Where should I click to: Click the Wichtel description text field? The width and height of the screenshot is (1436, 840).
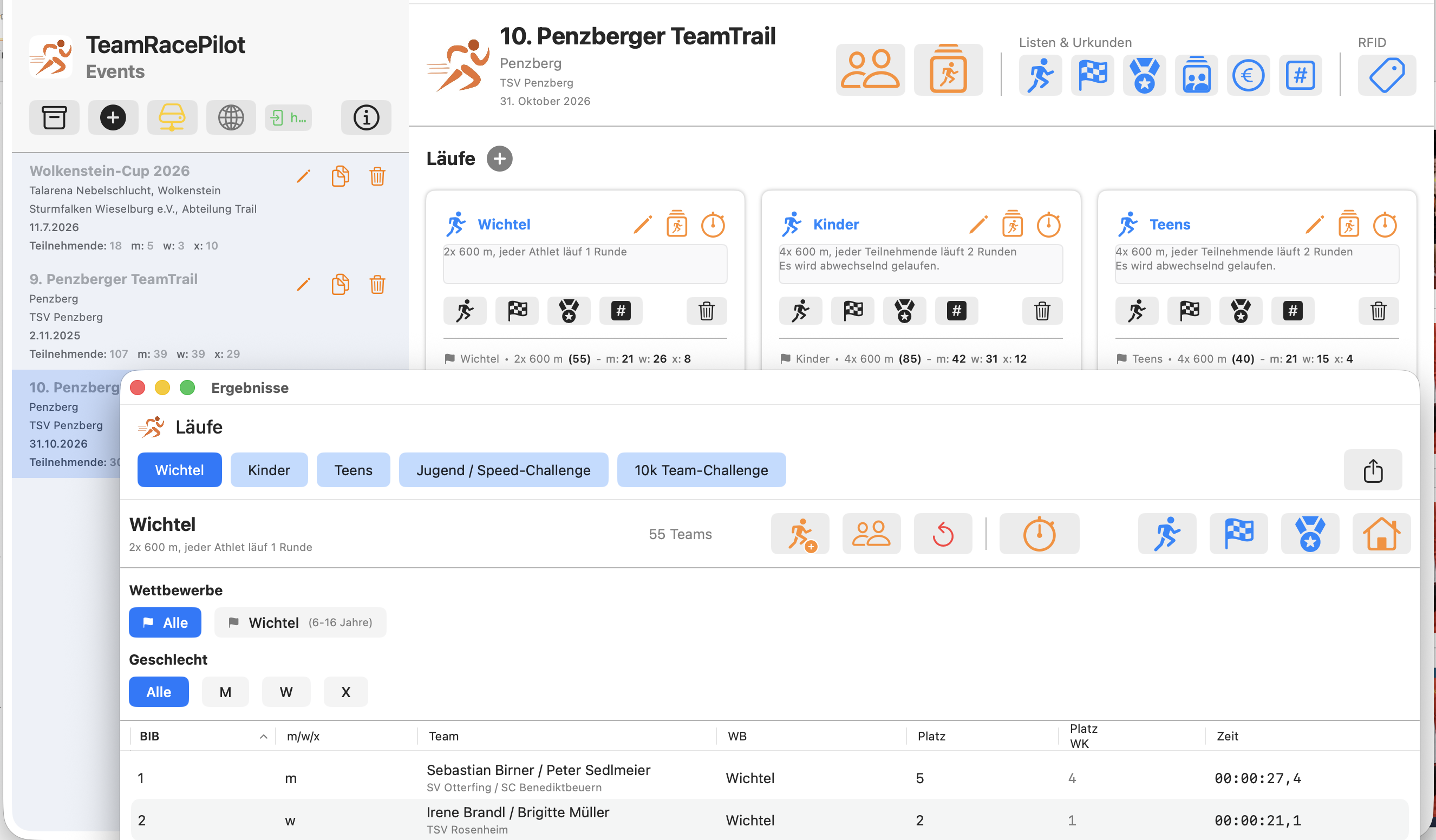click(x=585, y=264)
